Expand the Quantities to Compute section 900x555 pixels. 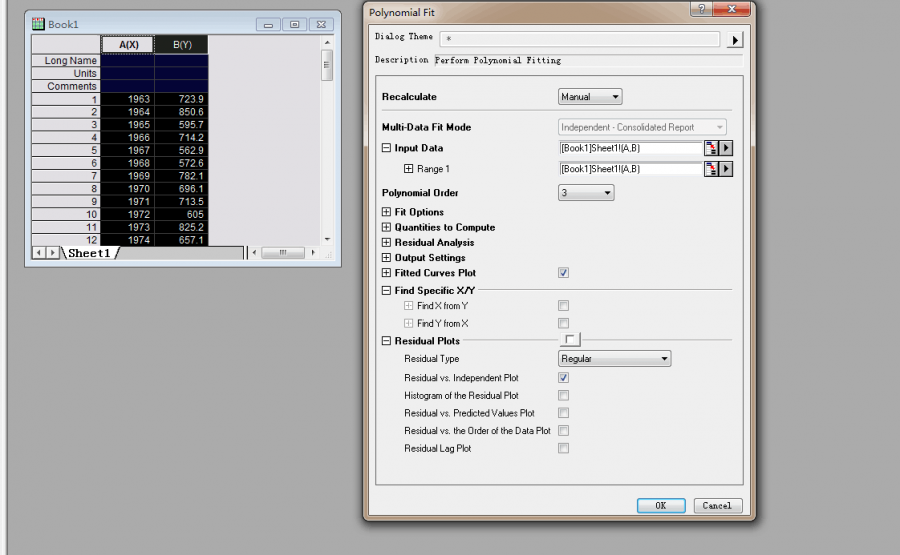coord(386,227)
